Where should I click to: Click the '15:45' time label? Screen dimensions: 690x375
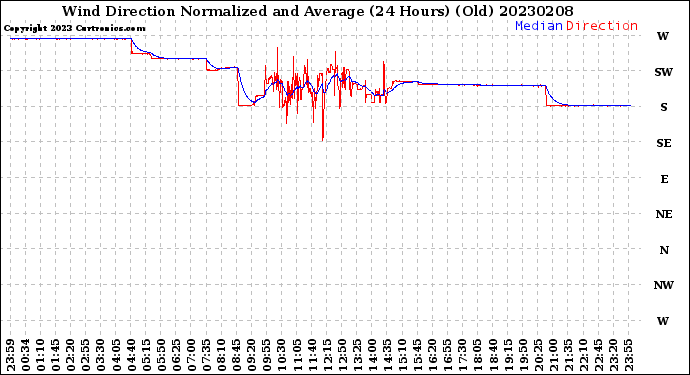tap(417, 355)
